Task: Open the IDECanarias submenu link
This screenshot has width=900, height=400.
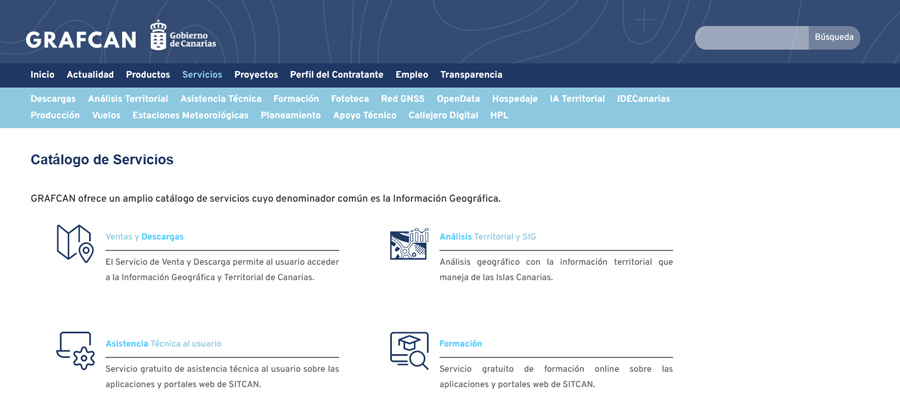Action: pos(643,99)
